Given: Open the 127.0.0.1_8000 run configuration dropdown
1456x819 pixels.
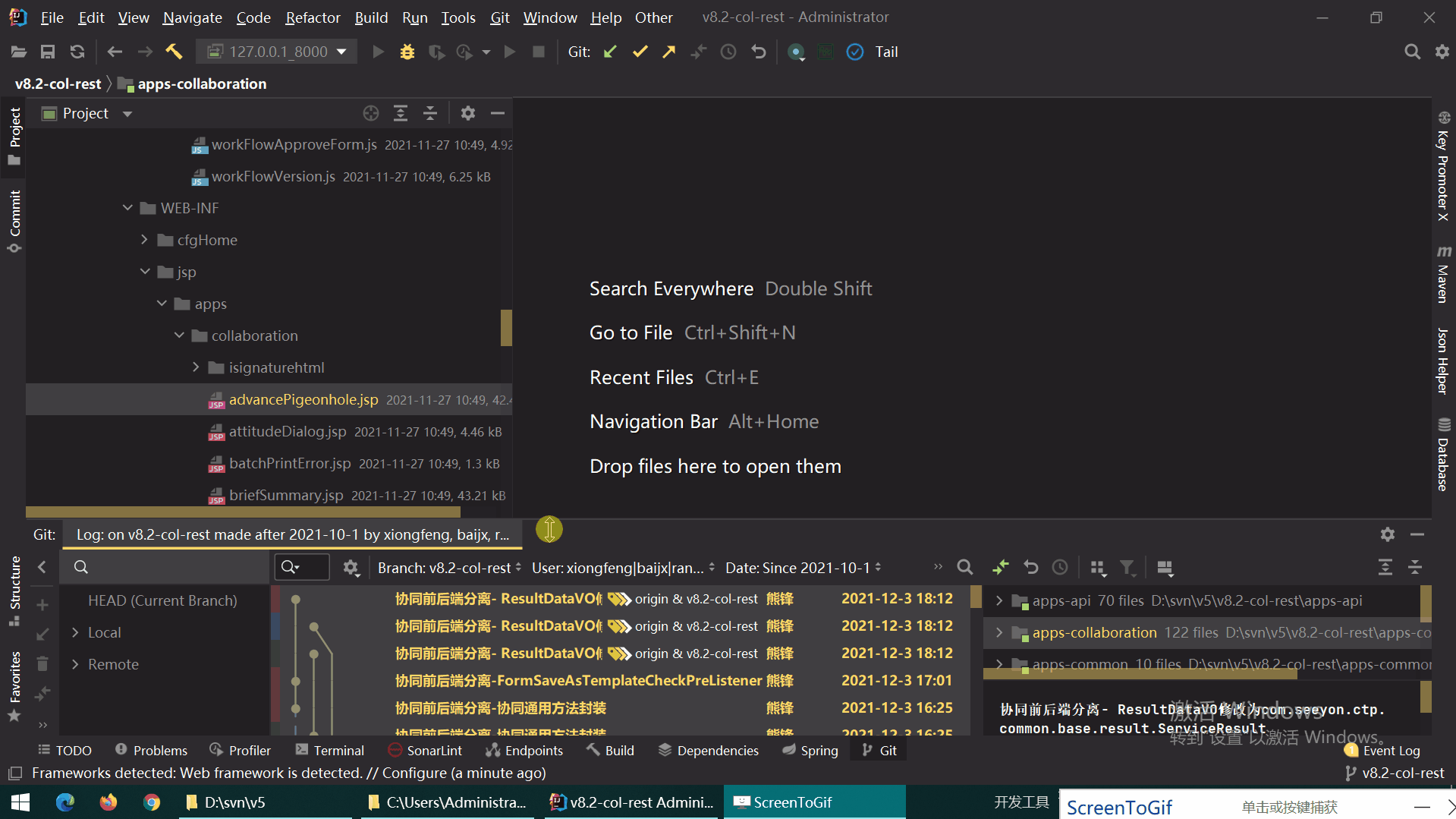Looking at the screenshot, I should [x=278, y=52].
